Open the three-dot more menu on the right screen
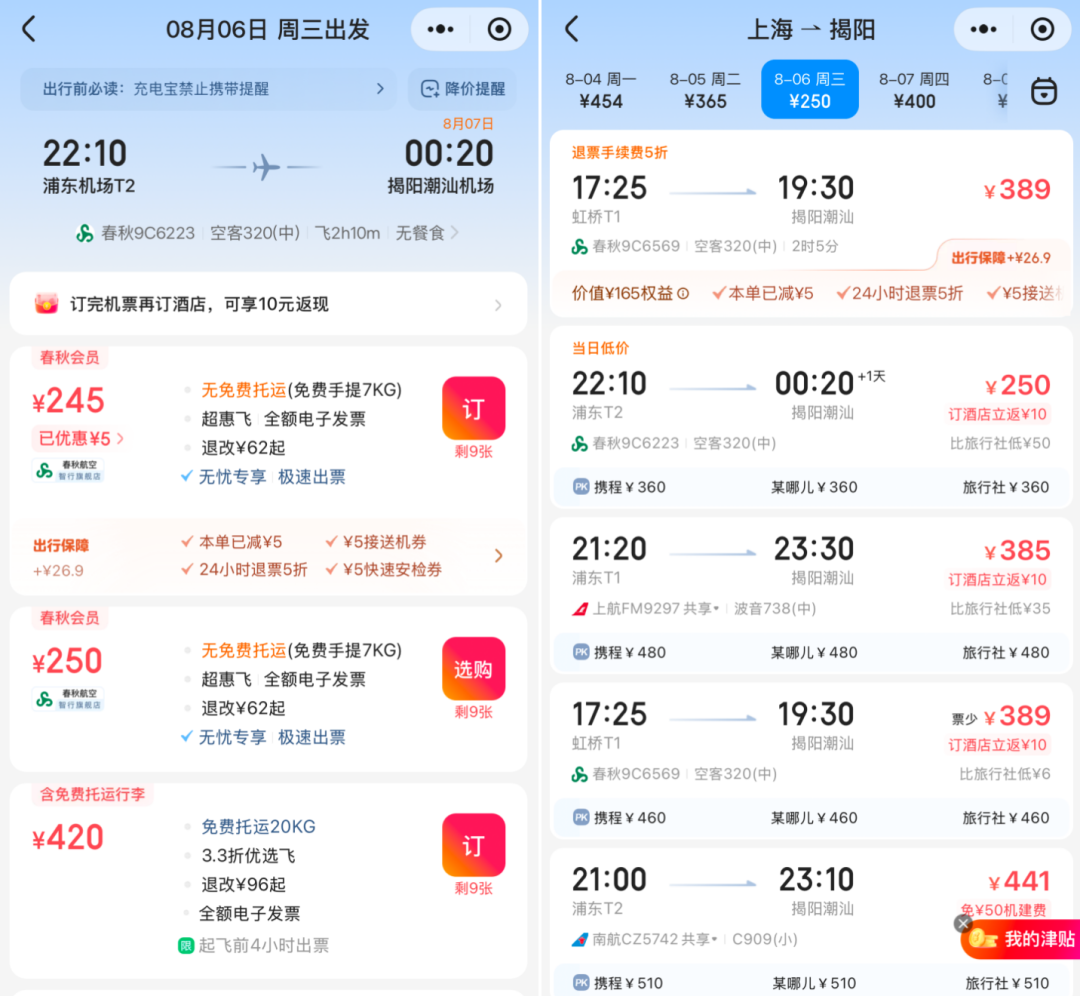The width and height of the screenshot is (1080, 996). tap(983, 29)
